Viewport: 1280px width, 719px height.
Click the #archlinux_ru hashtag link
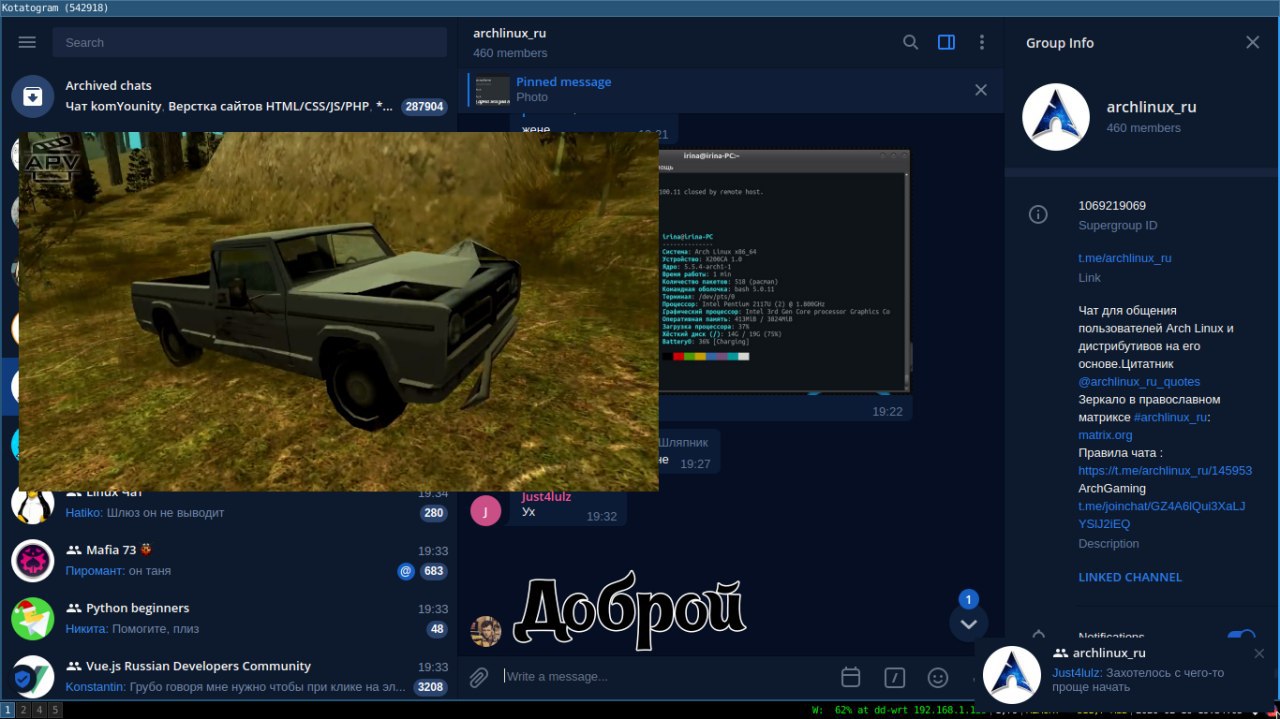[1170, 417]
